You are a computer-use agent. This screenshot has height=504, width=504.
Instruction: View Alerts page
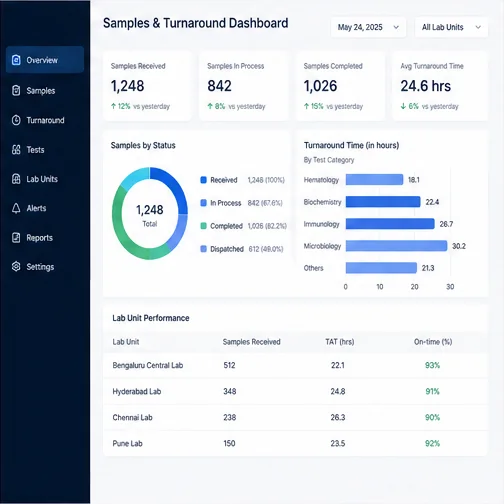tap(36, 208)
